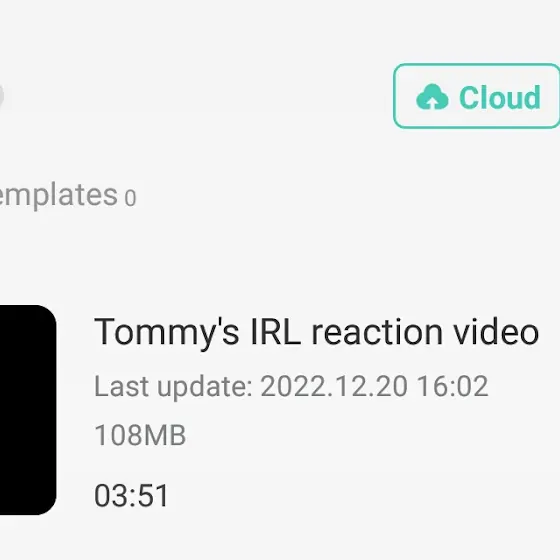This screenshot has height=560, width=560.
Task: Select the black project thumbnail
Action: pos(28,410)
